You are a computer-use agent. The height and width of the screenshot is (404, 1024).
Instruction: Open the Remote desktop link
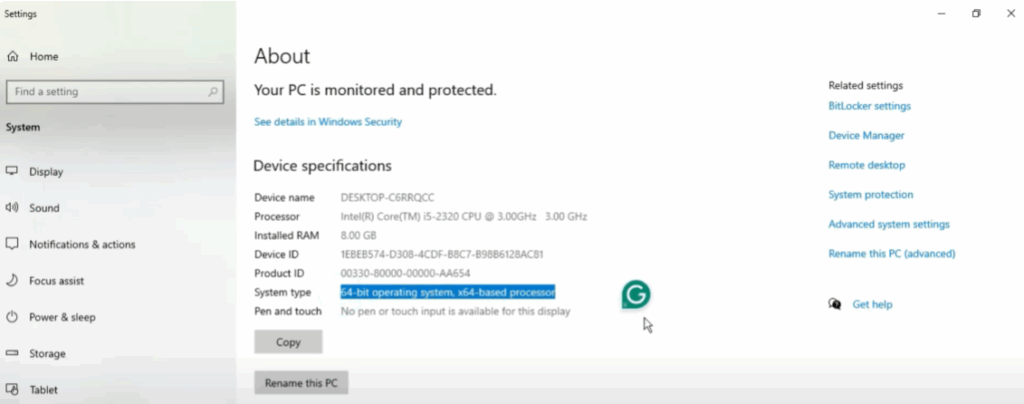866,165
